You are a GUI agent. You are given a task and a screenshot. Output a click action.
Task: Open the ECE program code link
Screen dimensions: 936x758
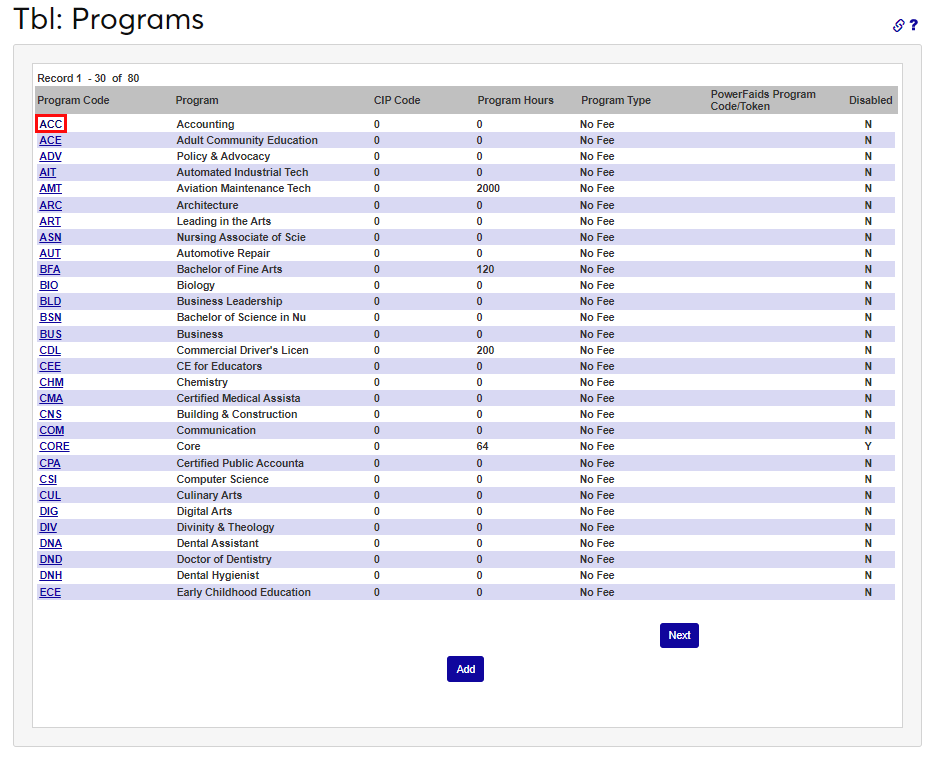(50, 592)
